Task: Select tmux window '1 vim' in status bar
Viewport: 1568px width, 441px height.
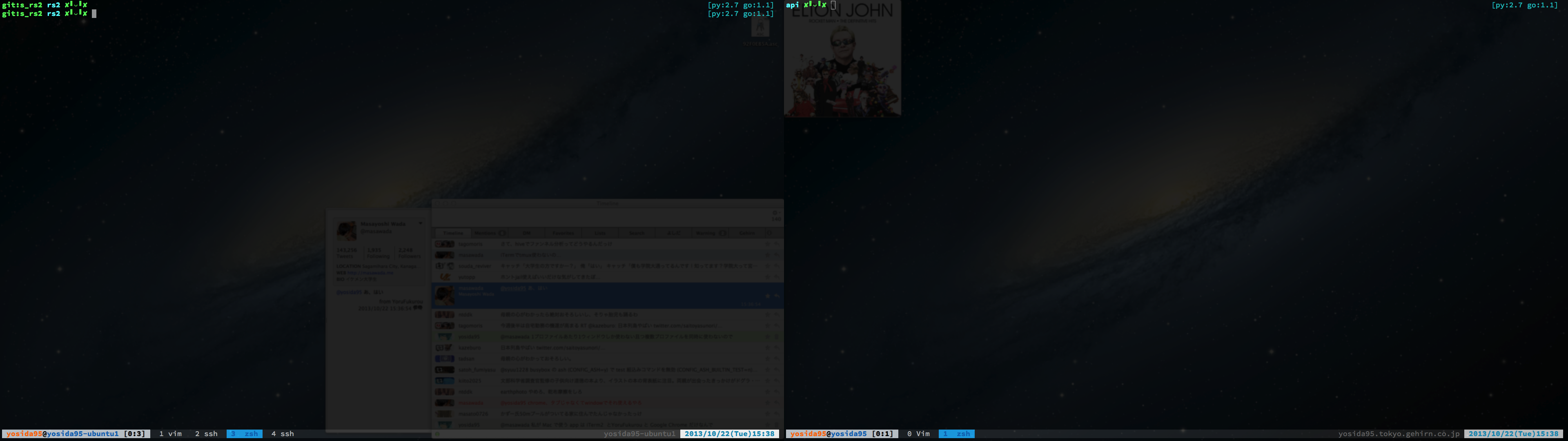Action: [170, 434]
